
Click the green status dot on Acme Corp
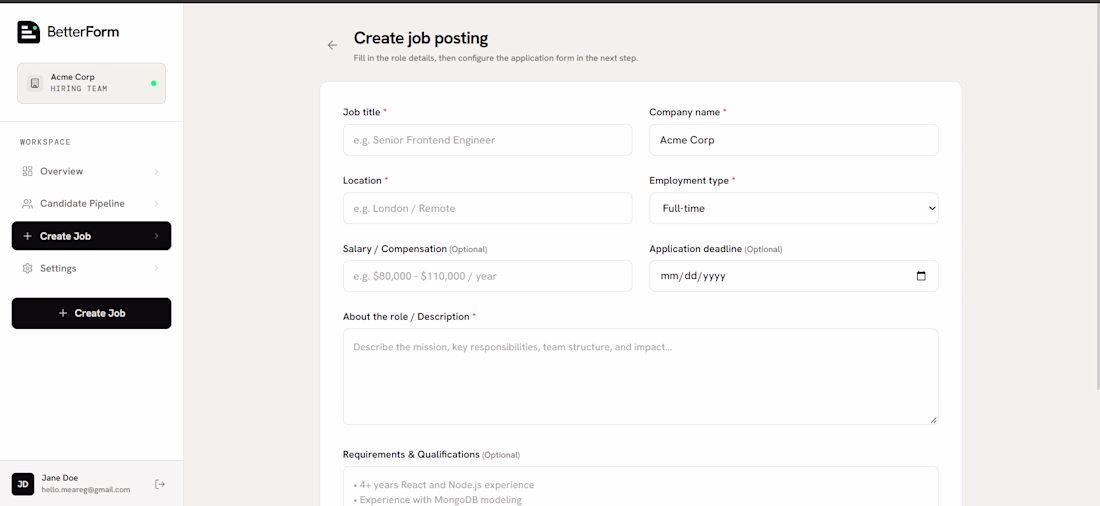154,83
